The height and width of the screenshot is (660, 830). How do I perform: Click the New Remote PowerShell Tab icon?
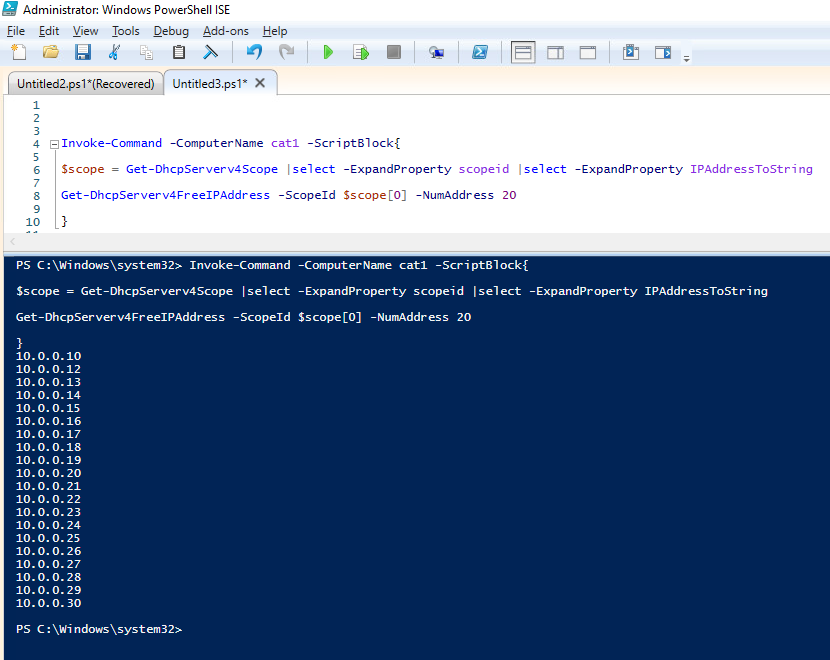point(437,52)
